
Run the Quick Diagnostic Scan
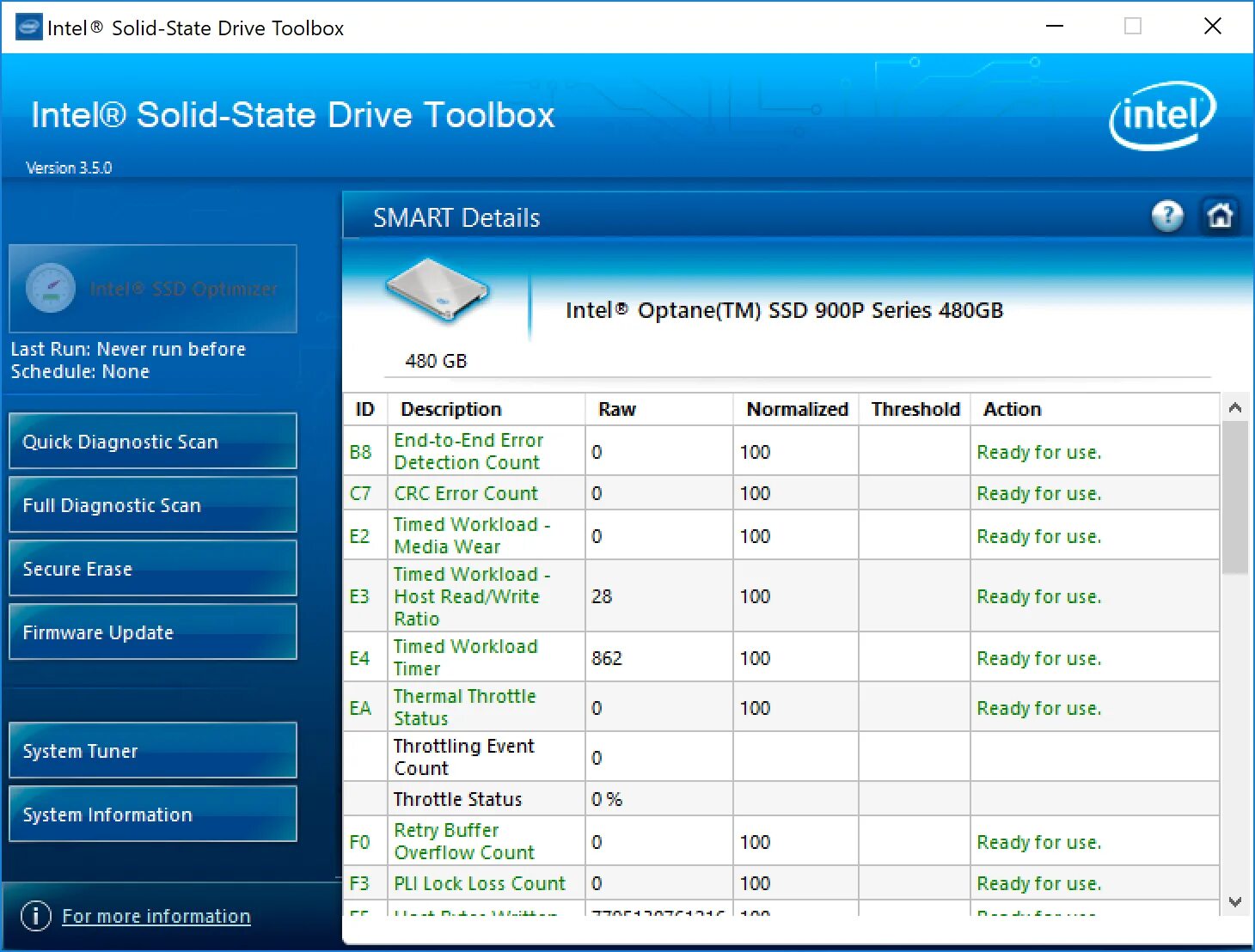(x=153, y=442)
